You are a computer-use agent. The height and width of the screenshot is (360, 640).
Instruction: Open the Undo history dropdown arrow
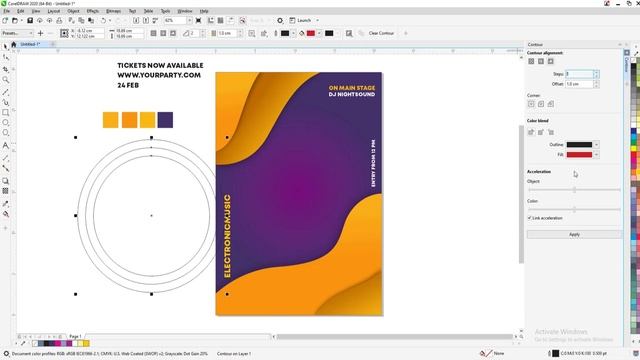pos(110,20)
